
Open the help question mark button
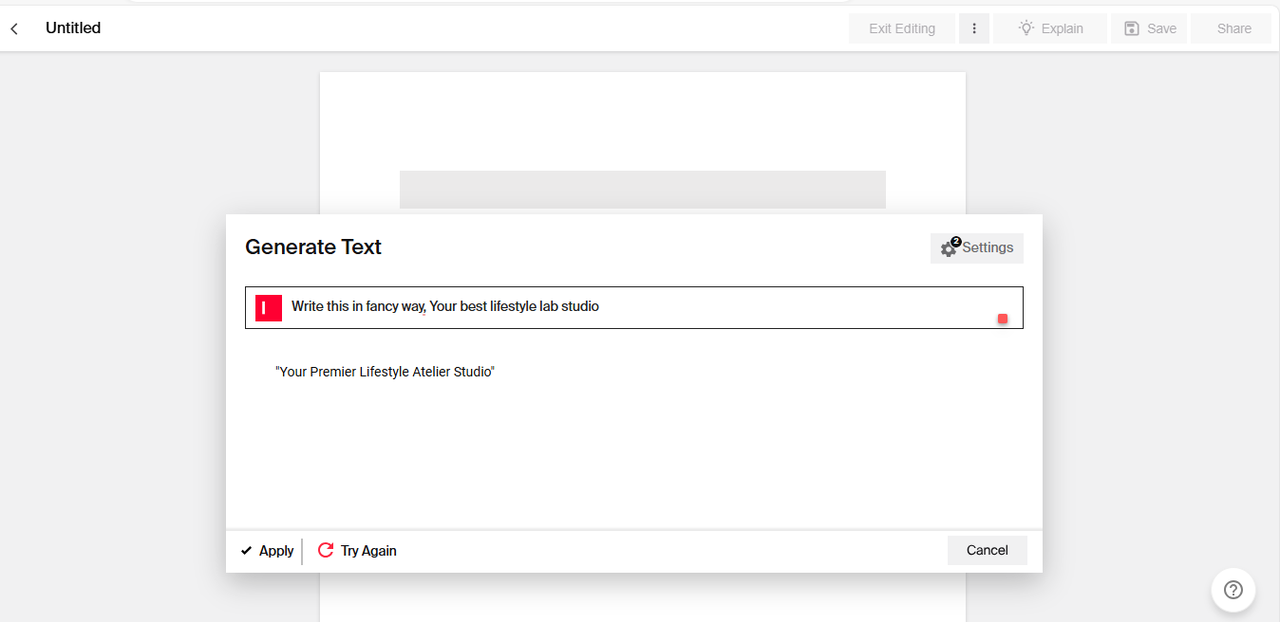(1233, 590)
